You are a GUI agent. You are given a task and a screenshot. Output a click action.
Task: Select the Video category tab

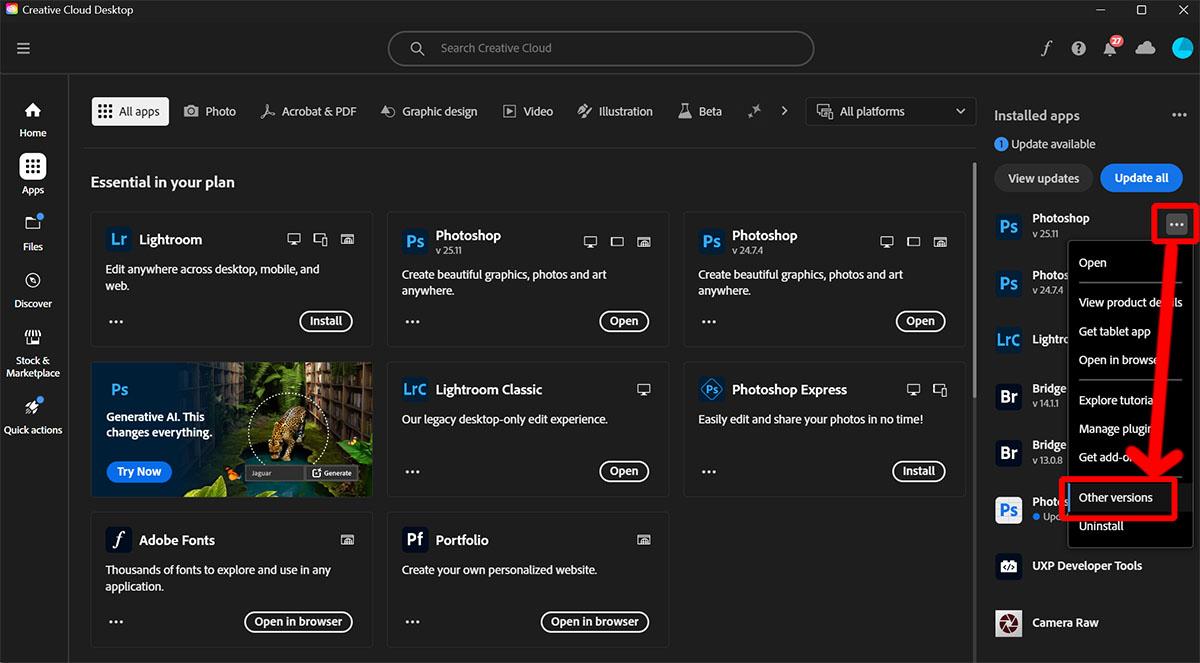pyautogui.click(x=527, y=111)
